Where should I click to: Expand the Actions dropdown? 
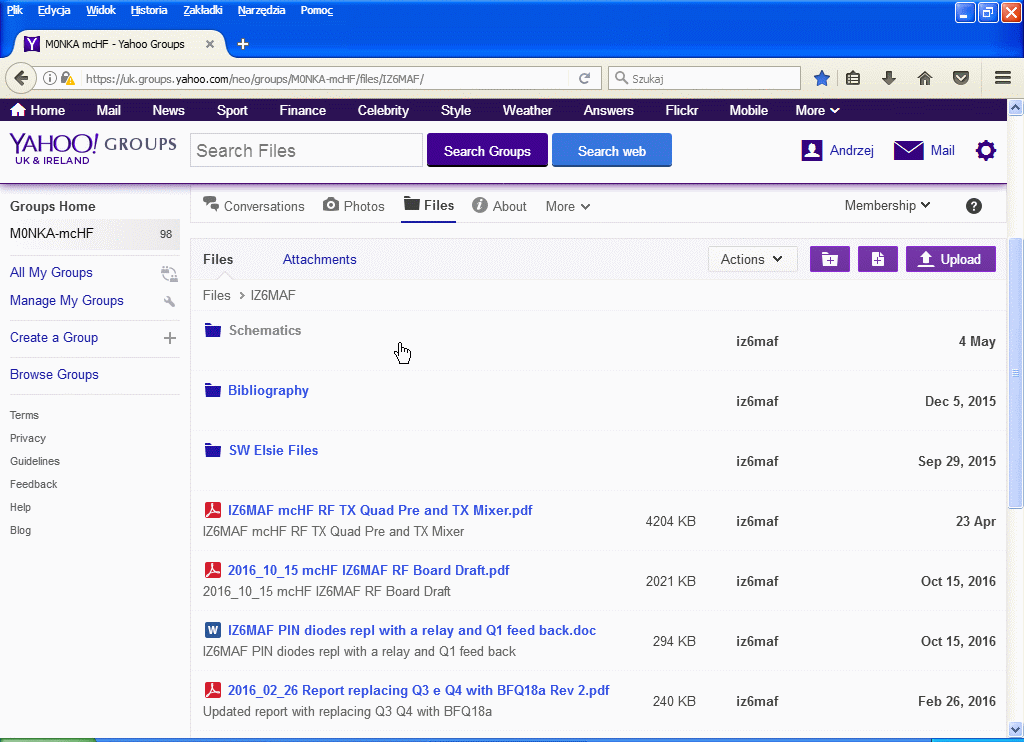tap(752, 259)
